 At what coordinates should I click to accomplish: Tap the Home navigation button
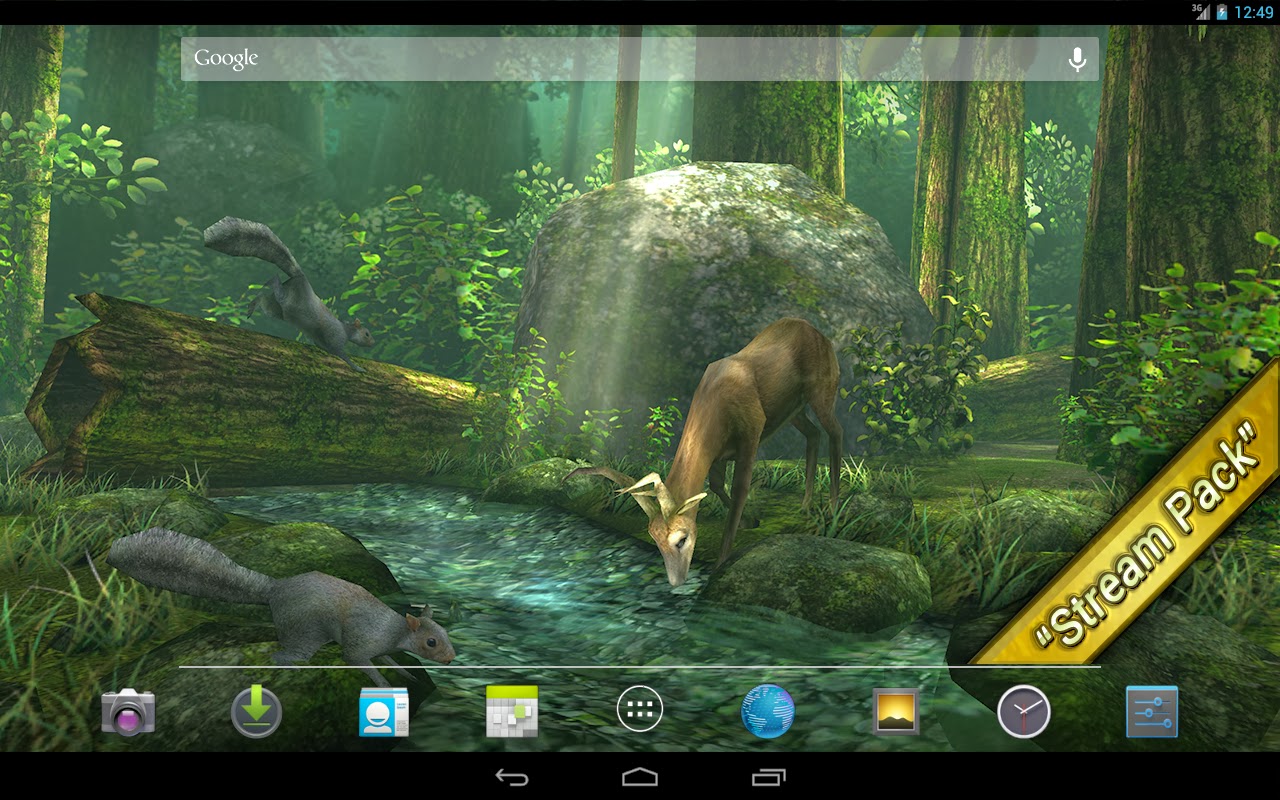click(x=640, y=777)
